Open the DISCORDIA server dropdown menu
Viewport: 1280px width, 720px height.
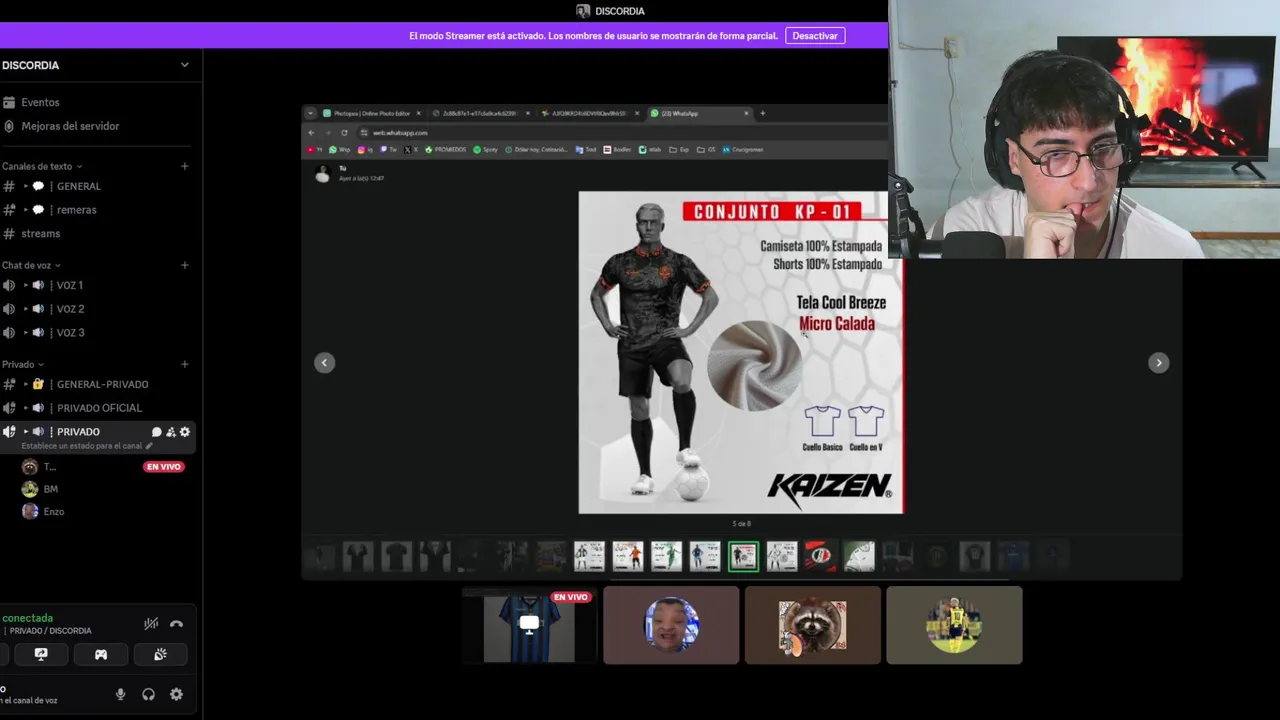[184, 65]
